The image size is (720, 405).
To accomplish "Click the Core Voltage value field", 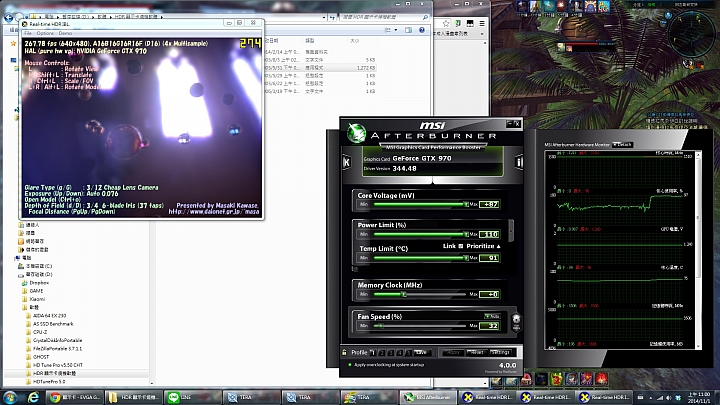I will [489, 204].
